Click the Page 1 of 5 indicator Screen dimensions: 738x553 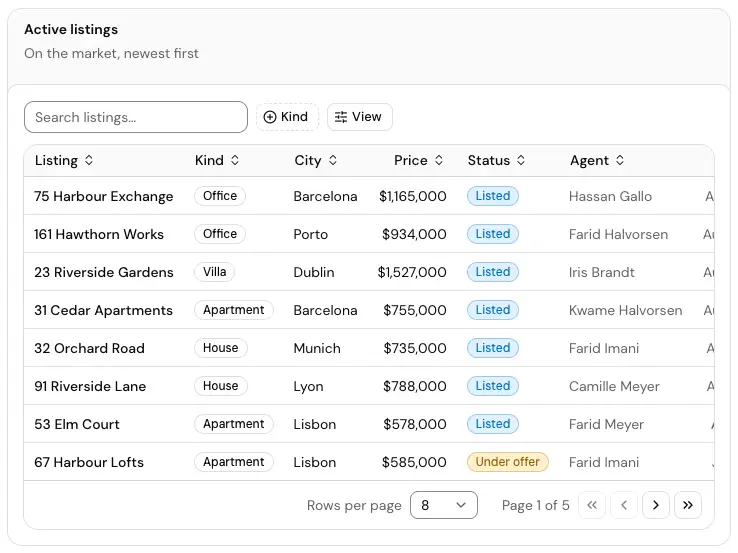536,505
